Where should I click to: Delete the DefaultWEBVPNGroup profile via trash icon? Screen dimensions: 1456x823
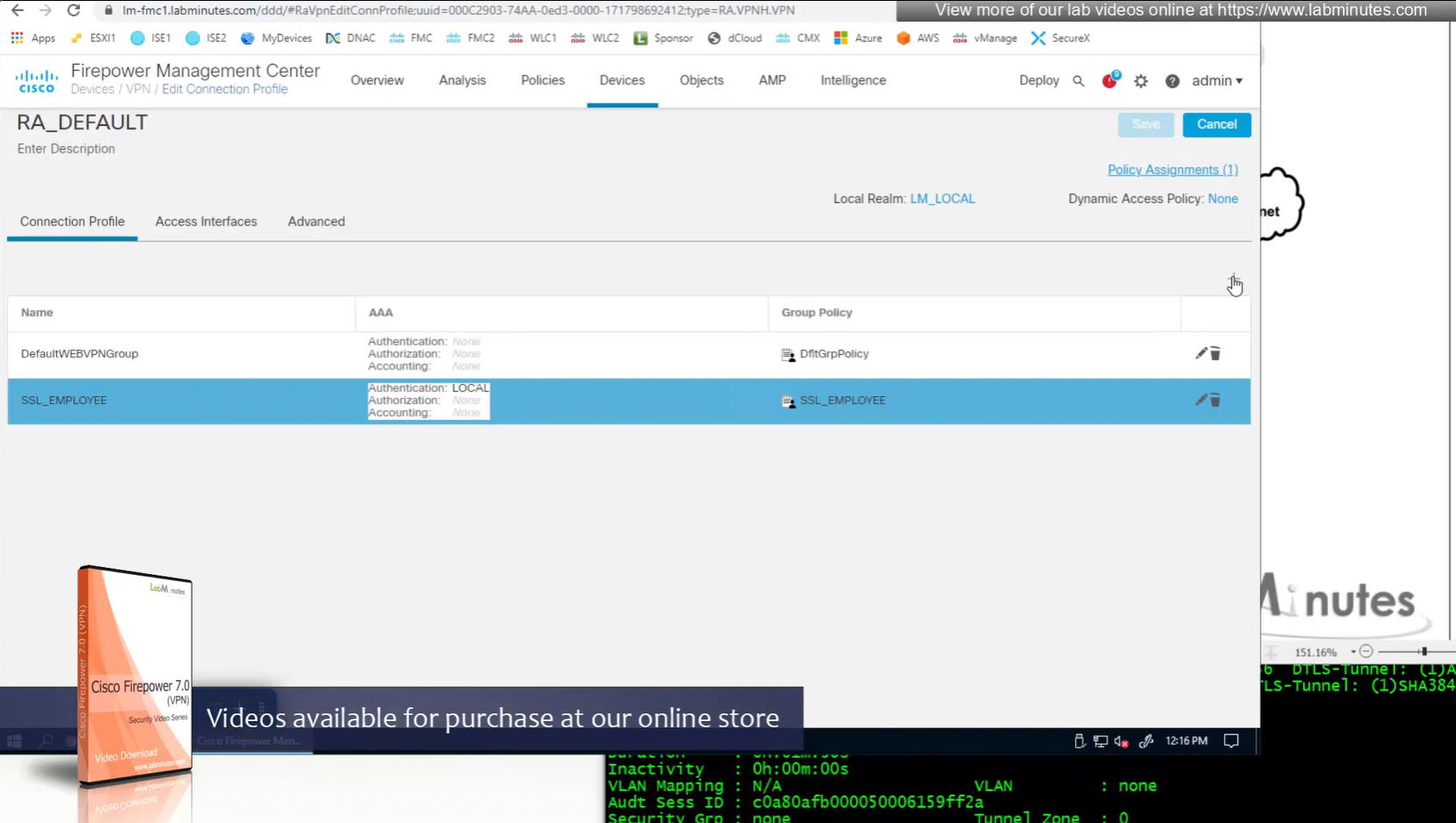point(1215,354)
